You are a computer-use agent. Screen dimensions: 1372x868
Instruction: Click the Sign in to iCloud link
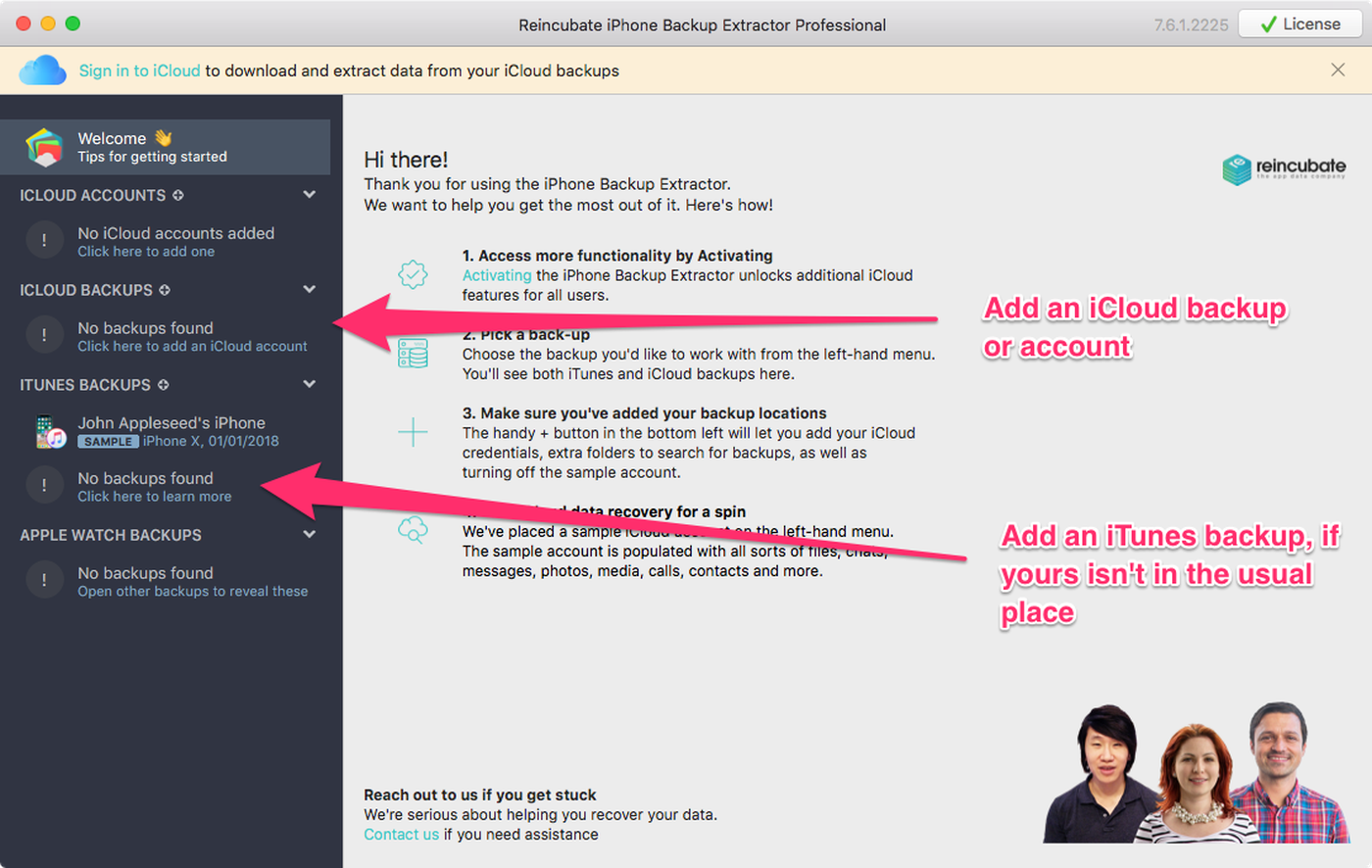[139, 71]
